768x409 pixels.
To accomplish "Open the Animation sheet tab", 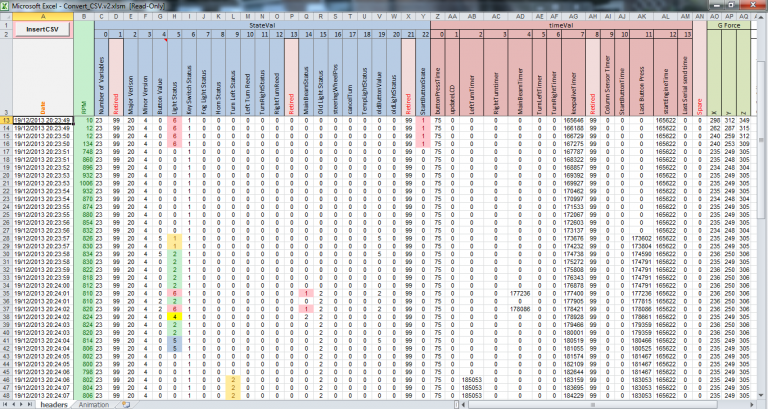I will [94, 405].
